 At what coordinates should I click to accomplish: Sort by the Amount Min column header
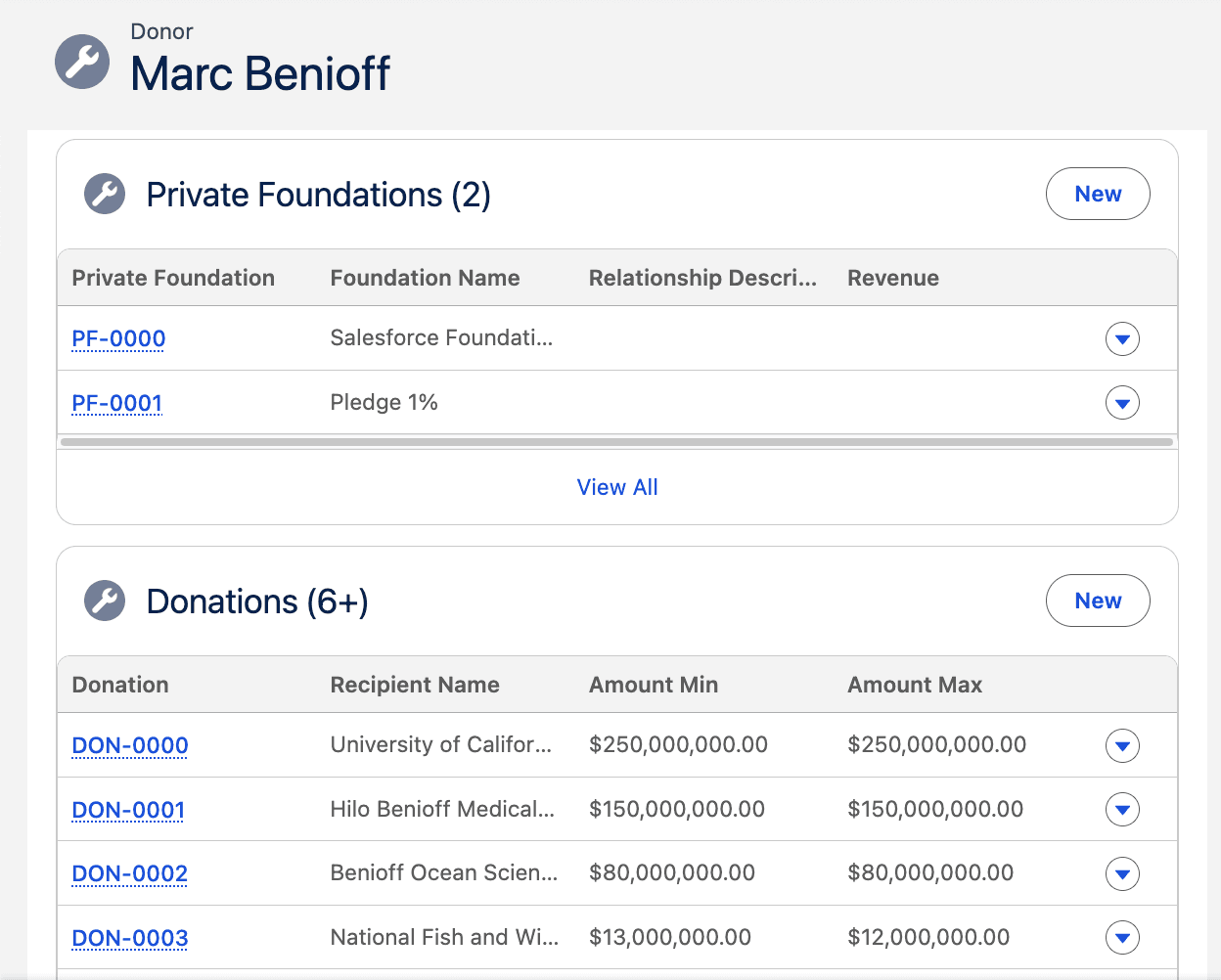pos(653,685)
